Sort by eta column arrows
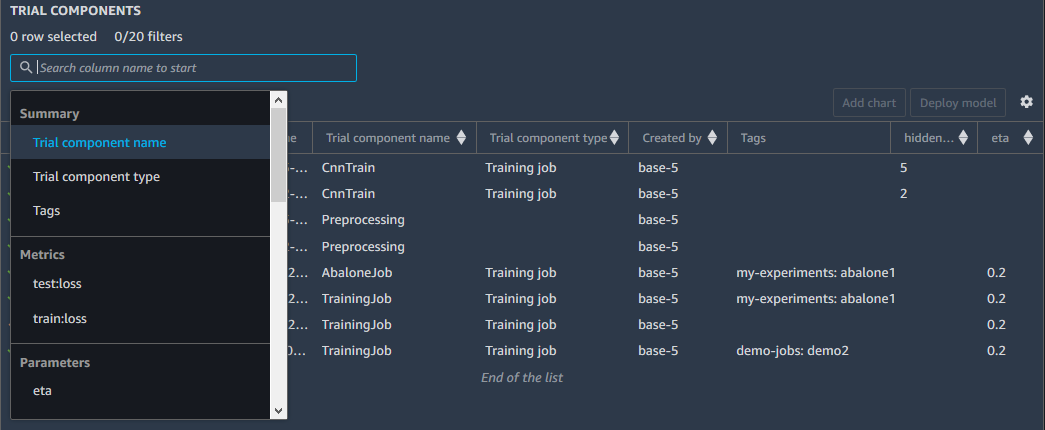 (1028, 138)
